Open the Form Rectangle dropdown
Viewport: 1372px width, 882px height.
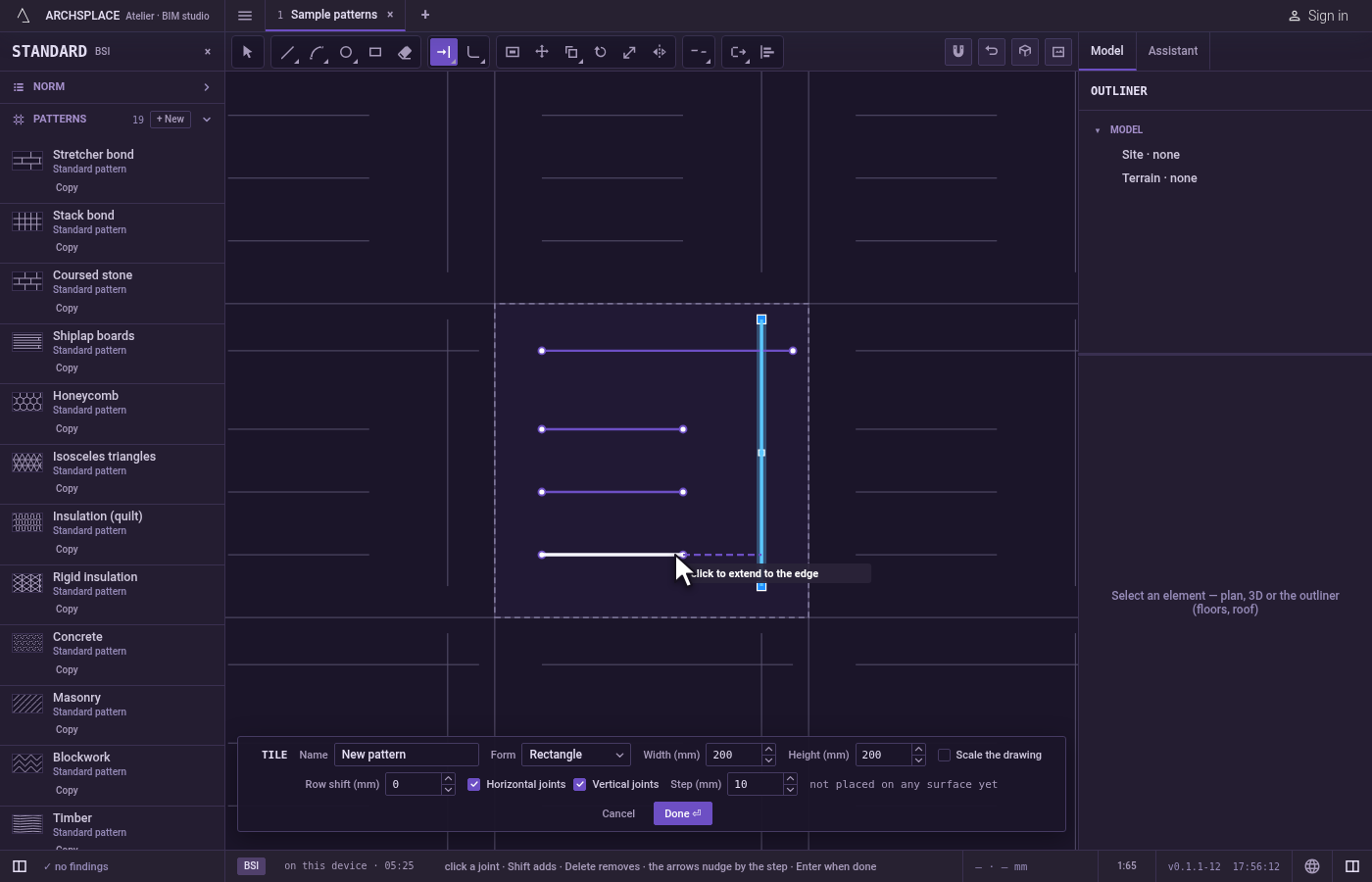(576, 755)
